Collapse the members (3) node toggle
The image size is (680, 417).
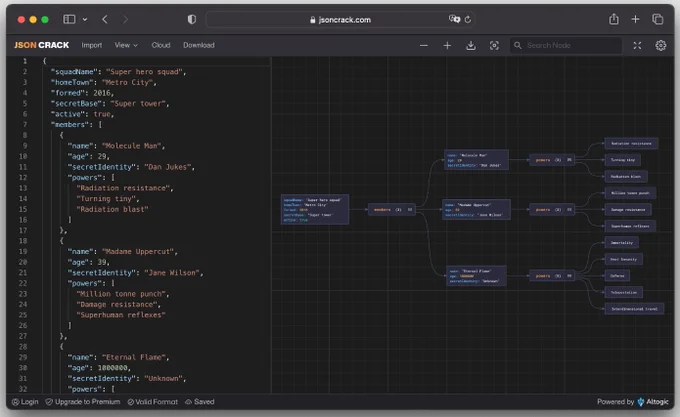(410, 210)
